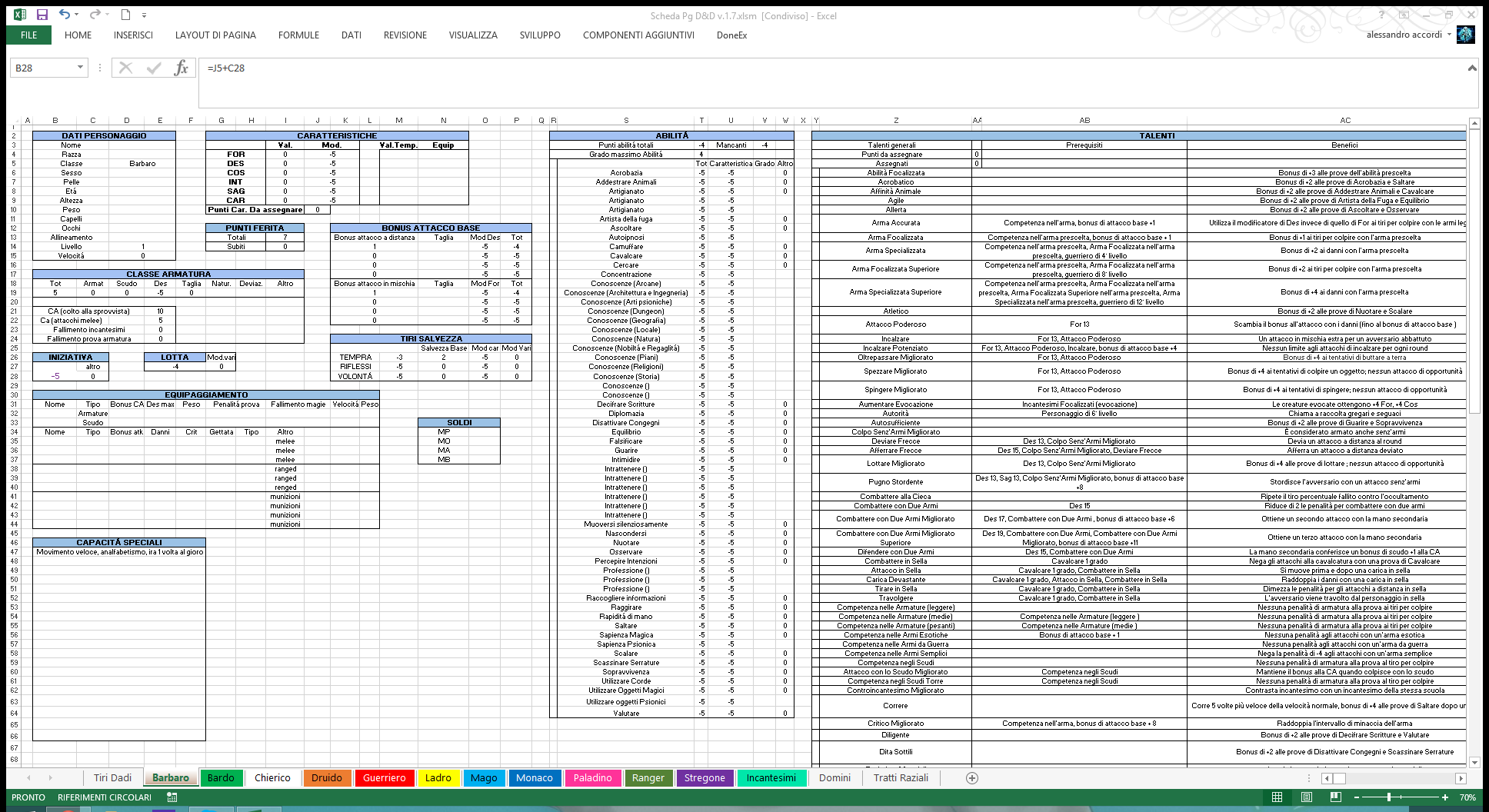Switch to the Guerriero sheet tab
Screen dimensions: 1489x812
point(384,778)
